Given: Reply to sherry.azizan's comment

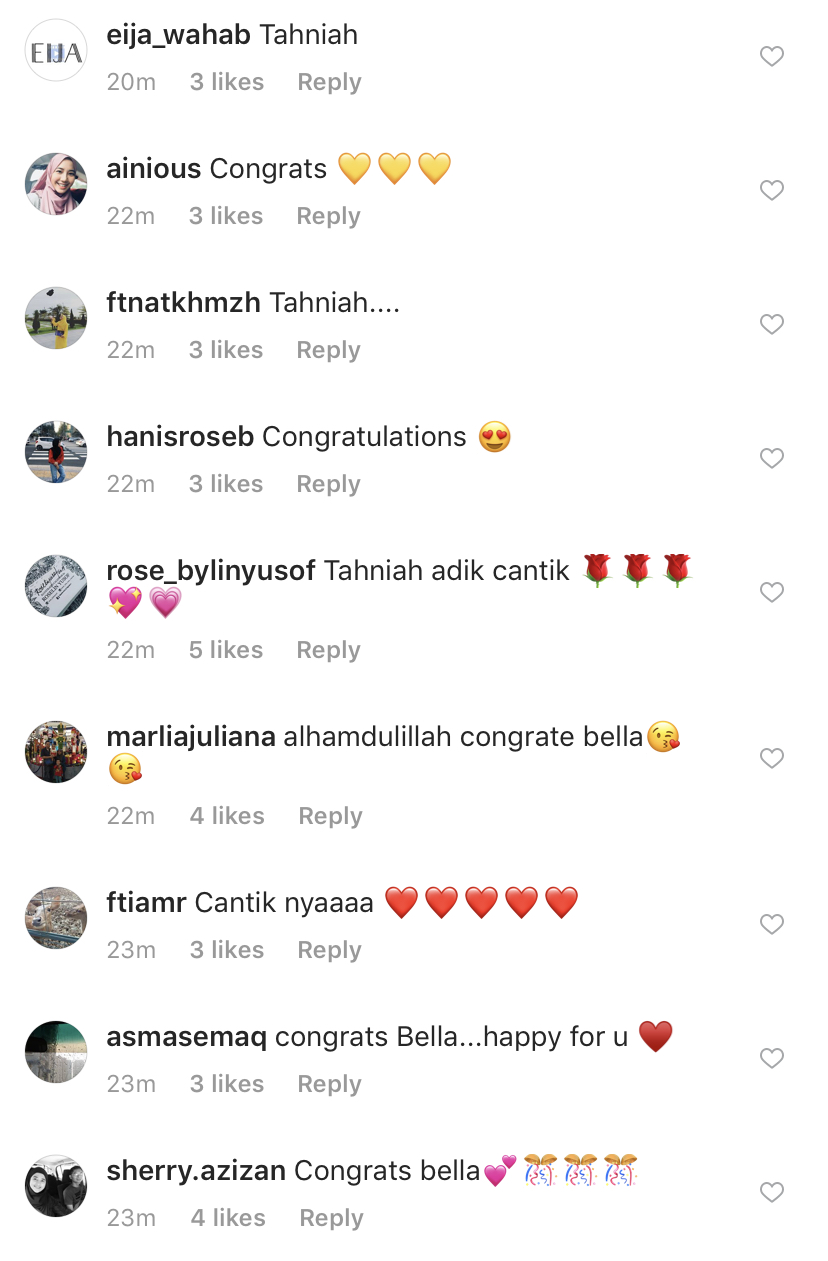Looking at the screenshot, I should click(331, 1218).
